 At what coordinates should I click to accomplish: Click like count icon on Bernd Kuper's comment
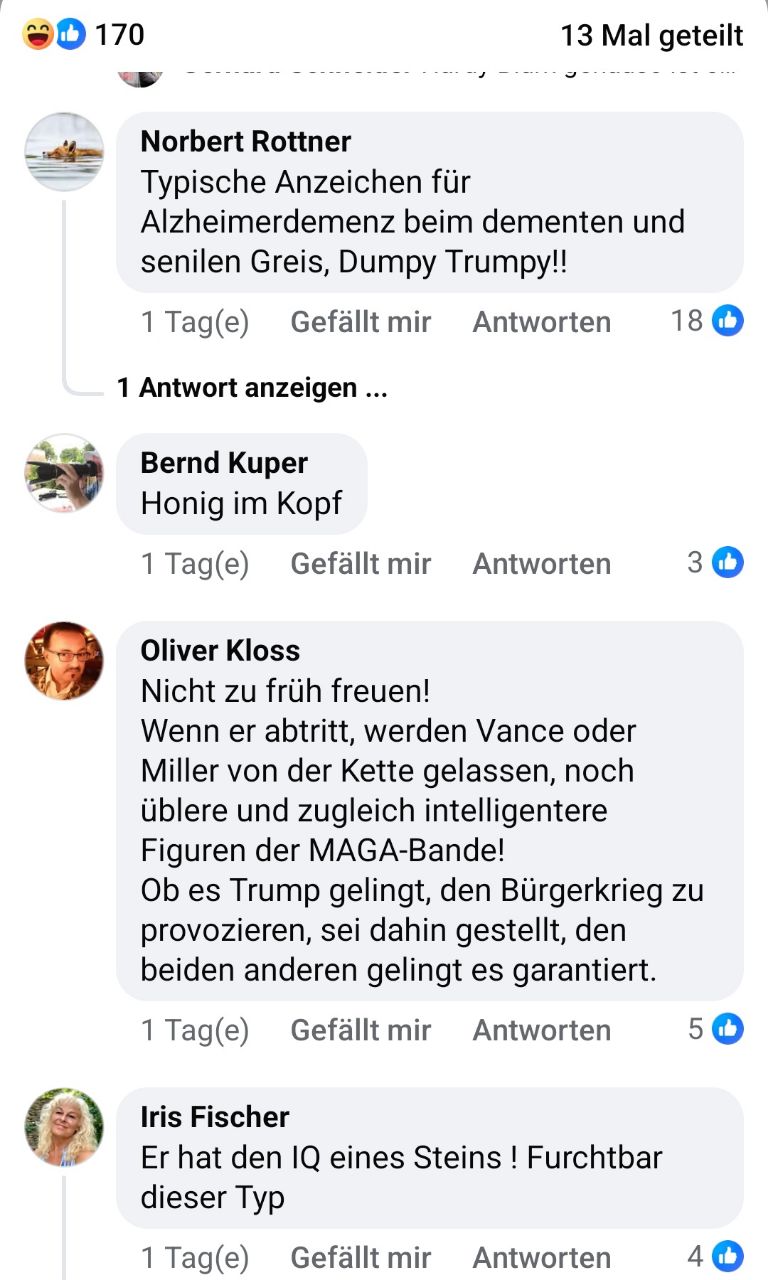click(728, 563)
